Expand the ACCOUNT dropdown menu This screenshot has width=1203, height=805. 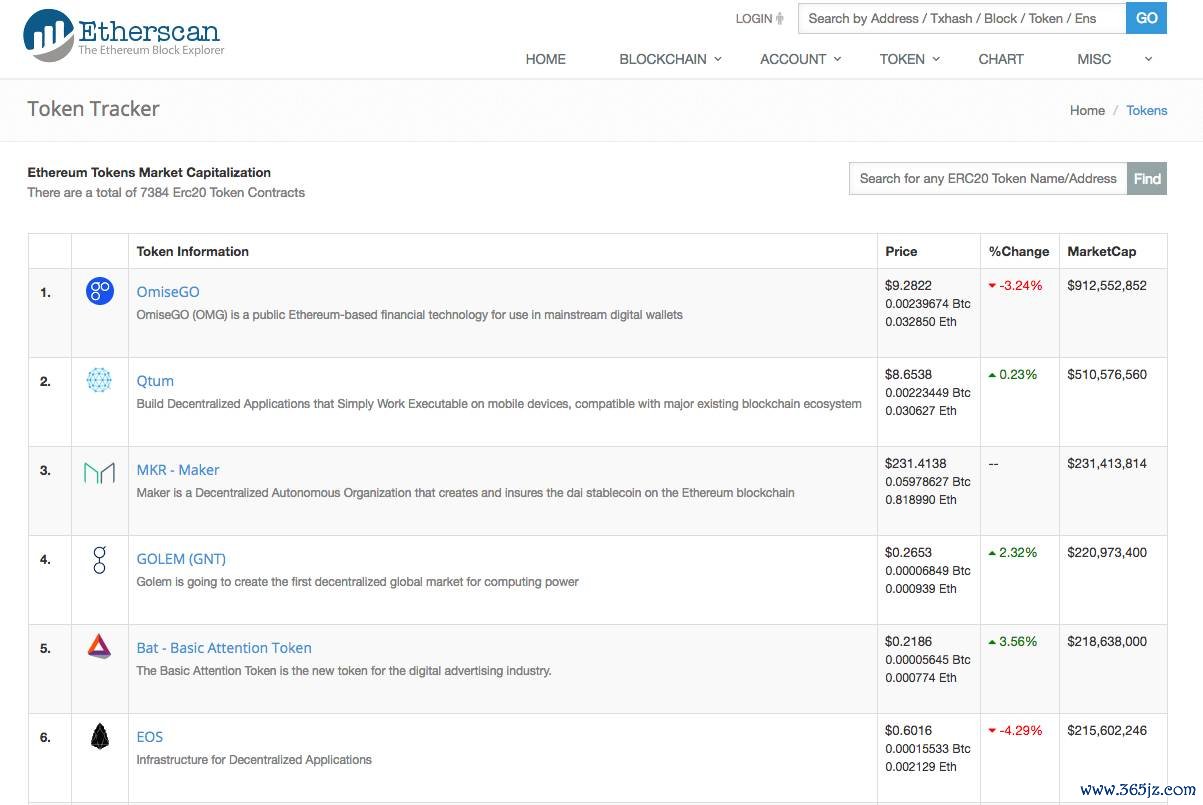pos(801,59)
